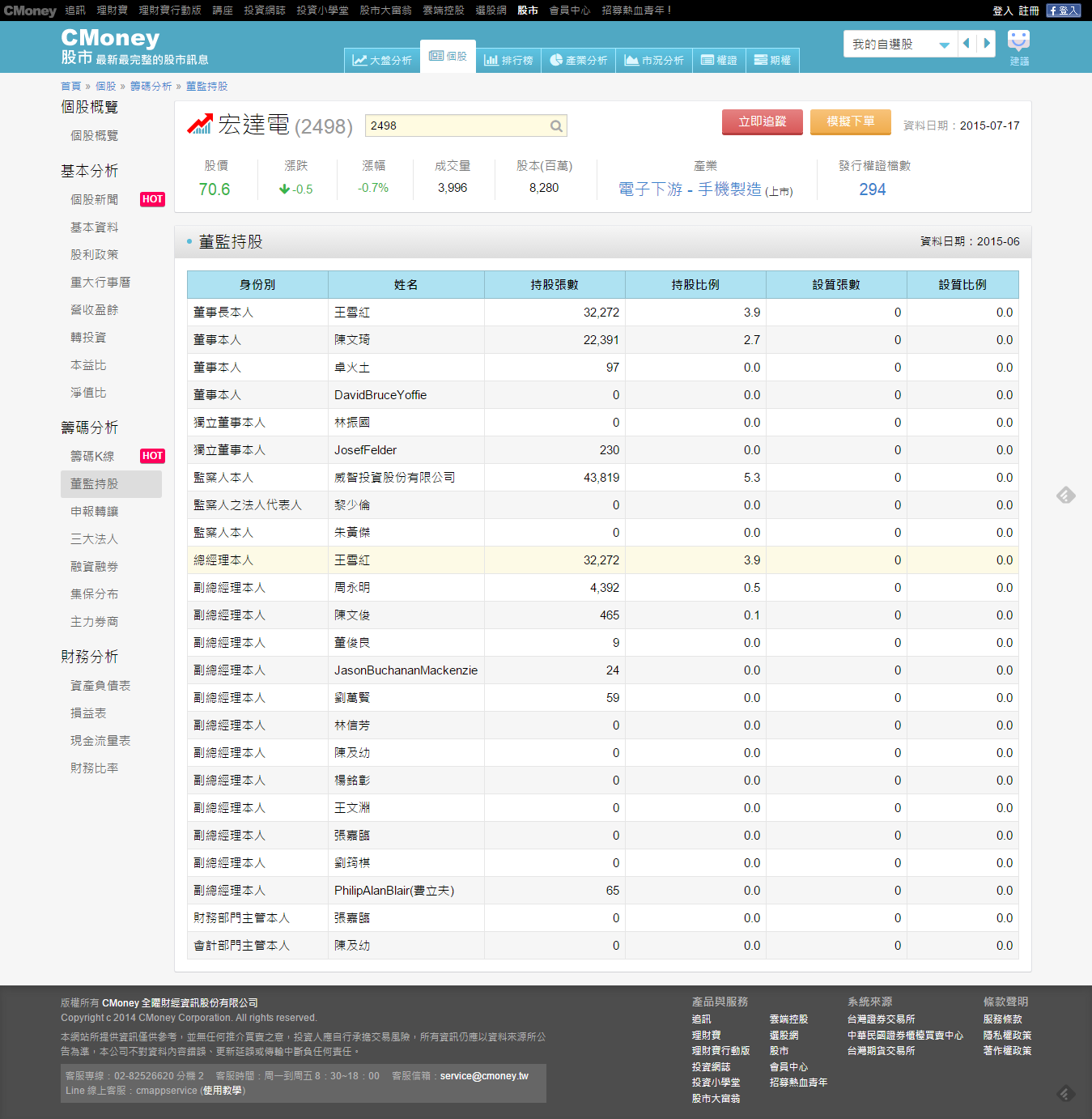Click the HOT badge next to 個股新聞
Image resolution: width=1092 pixels, height=1119 pixels.
(x=152, y=199)
